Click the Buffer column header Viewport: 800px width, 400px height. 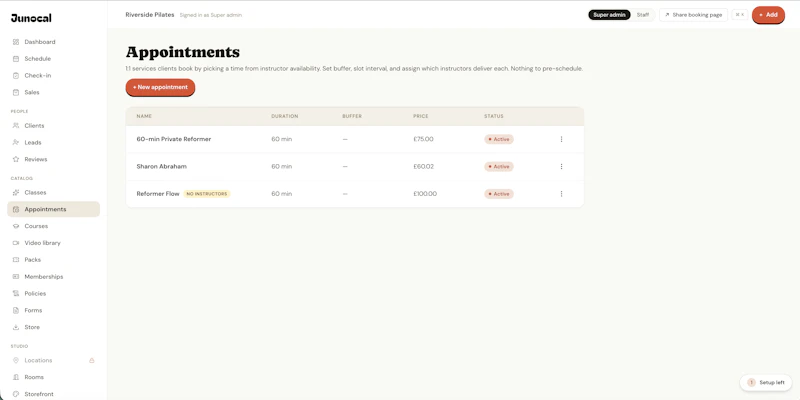pos(352,116)
